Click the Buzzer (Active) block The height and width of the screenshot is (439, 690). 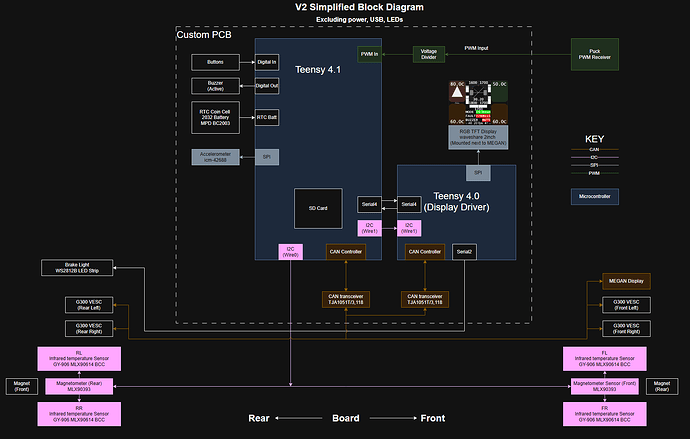[217, 86]
